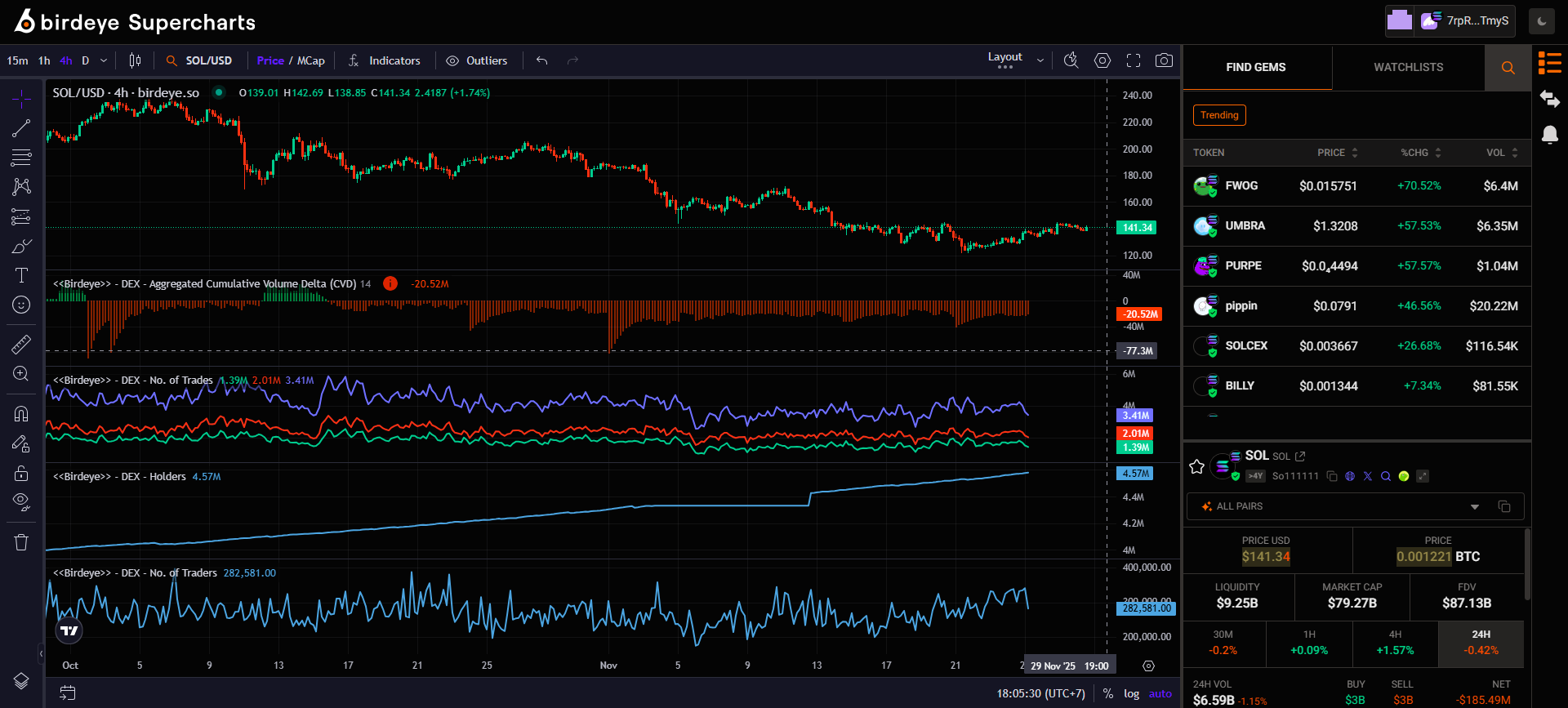Take a chart snapshot with camera icon
The width and height of the screenshot is (1568, 708).
click(1164, 60)
